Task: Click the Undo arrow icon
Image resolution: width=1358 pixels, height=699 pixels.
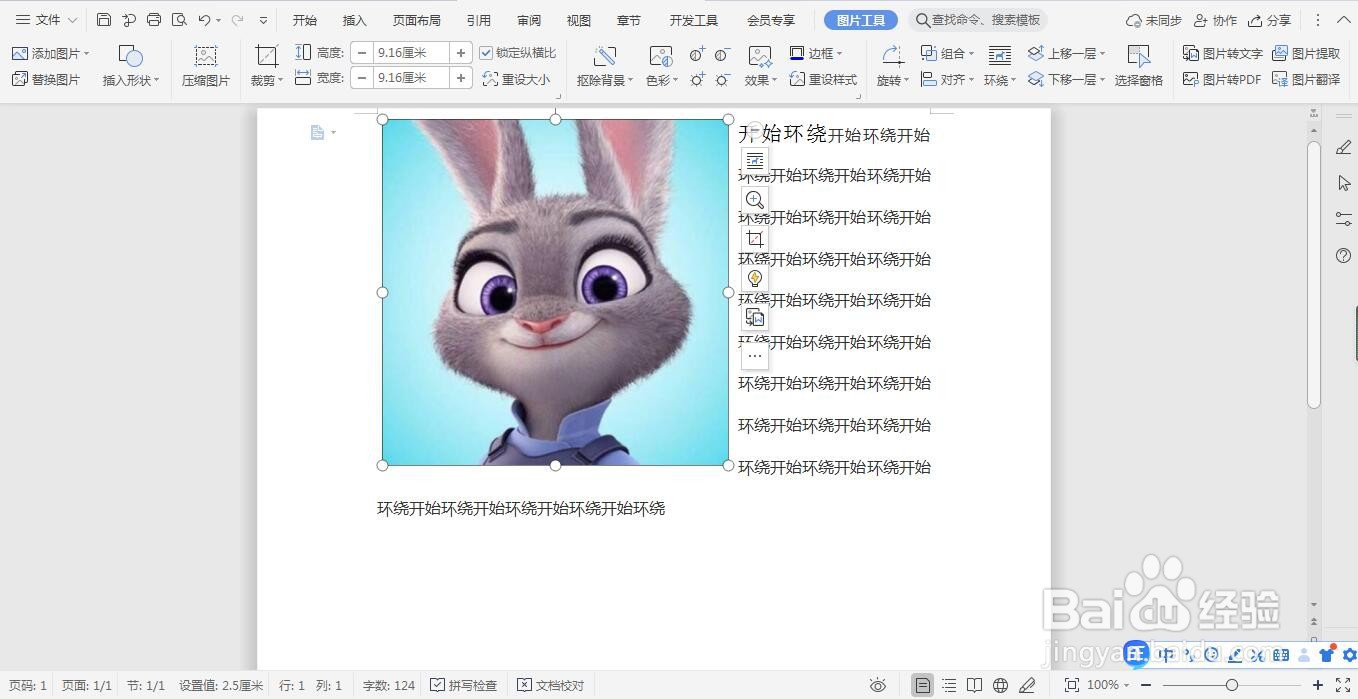Action: point(204,20)
